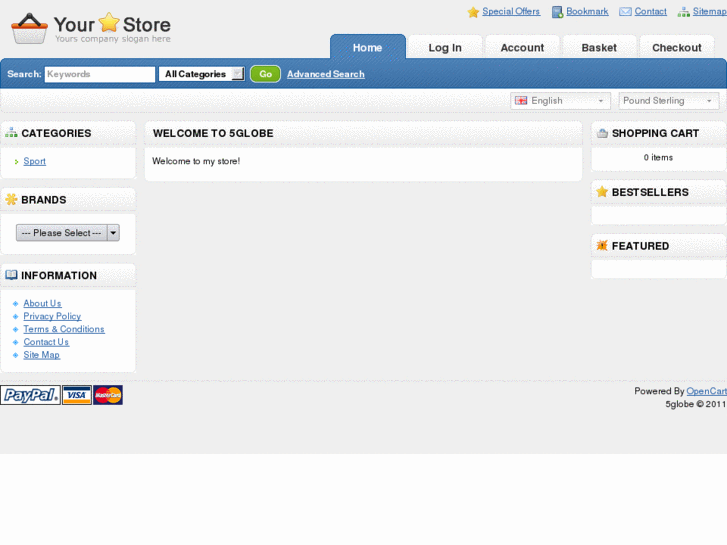This screenshot has width=727, height=545.
Task: Open the Checkout tab
Action: click(676, 47)
